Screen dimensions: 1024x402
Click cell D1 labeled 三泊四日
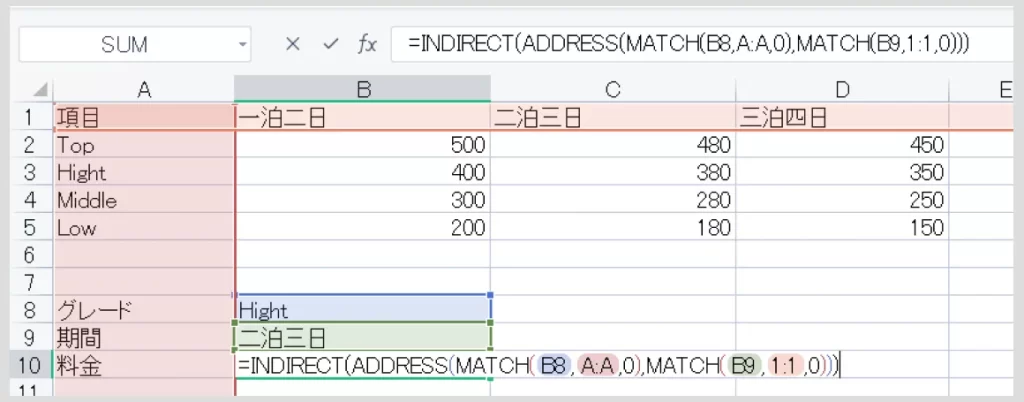coord(842,118)
